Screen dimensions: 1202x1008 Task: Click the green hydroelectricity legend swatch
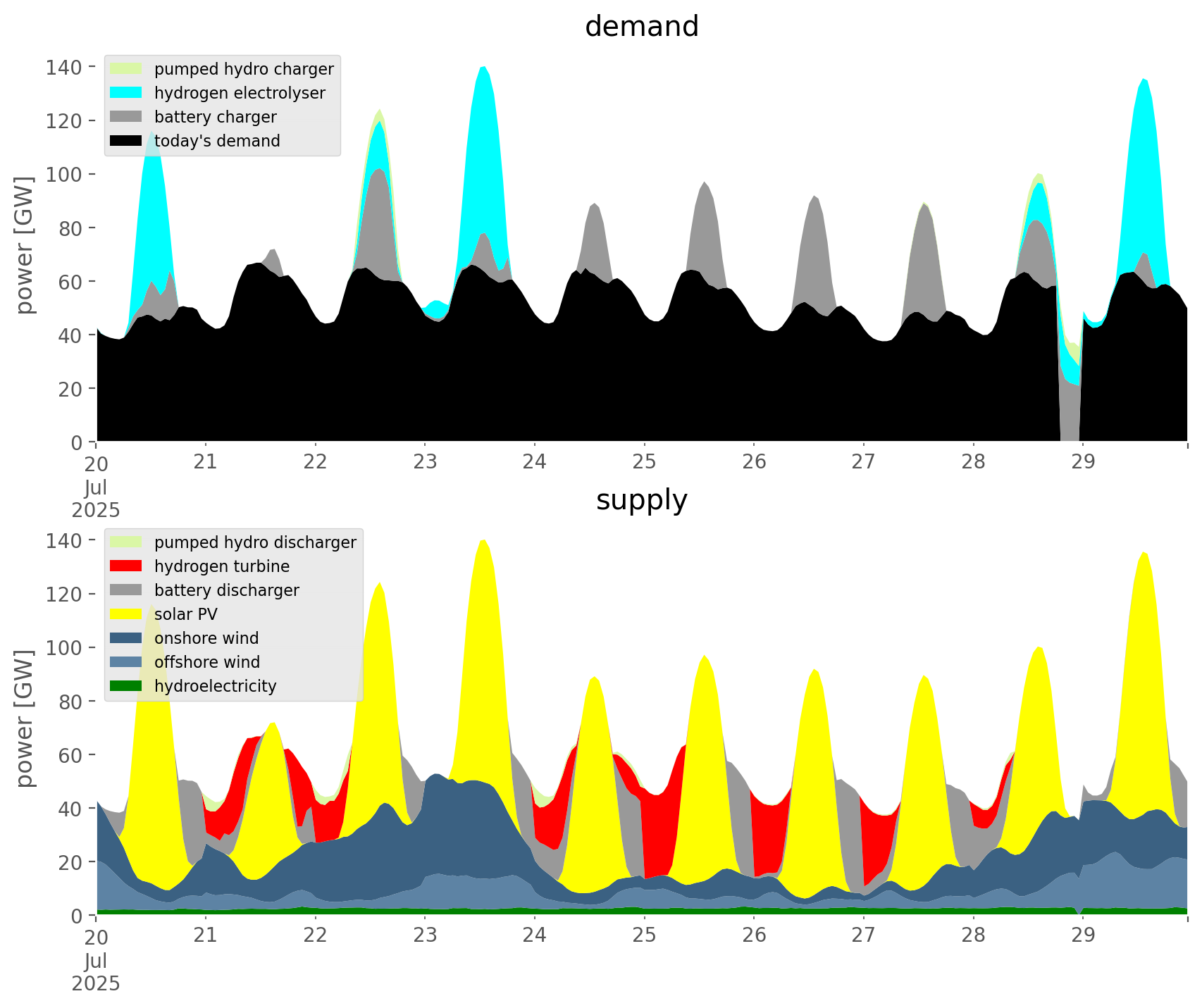126,686
